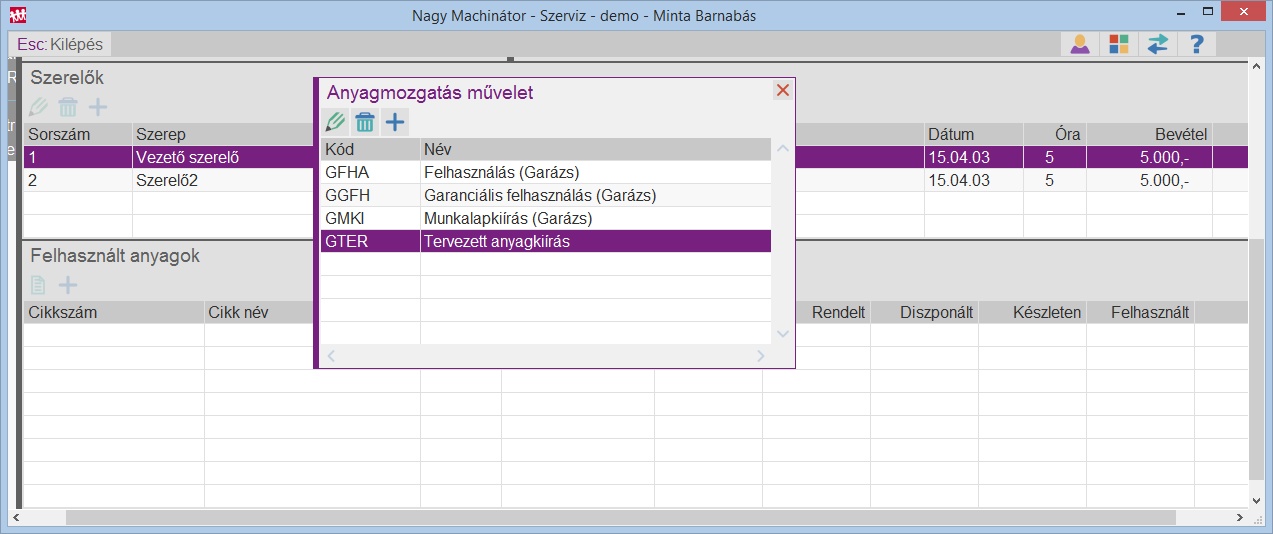Click the dialog list scroll down arrow

pos(783,334)
